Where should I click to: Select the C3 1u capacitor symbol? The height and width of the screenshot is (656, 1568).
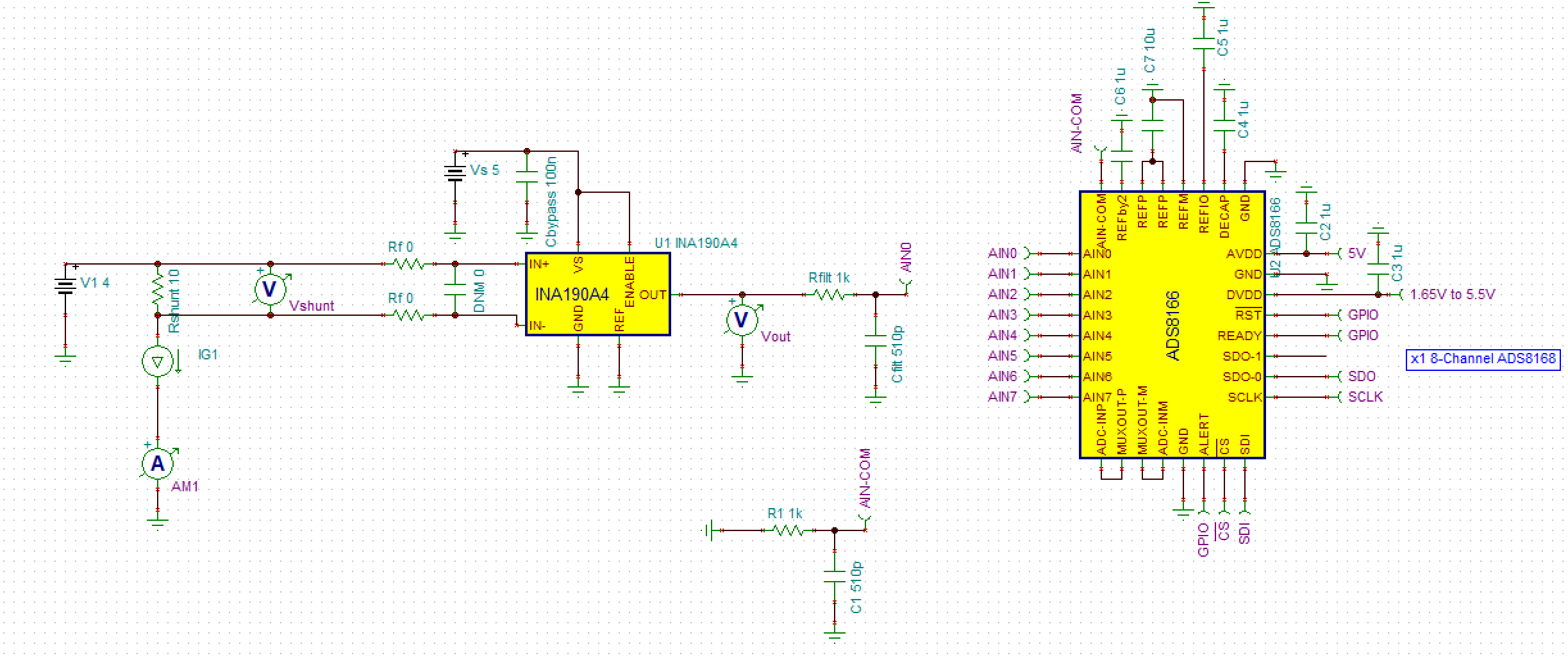[x=1378, y=269]
